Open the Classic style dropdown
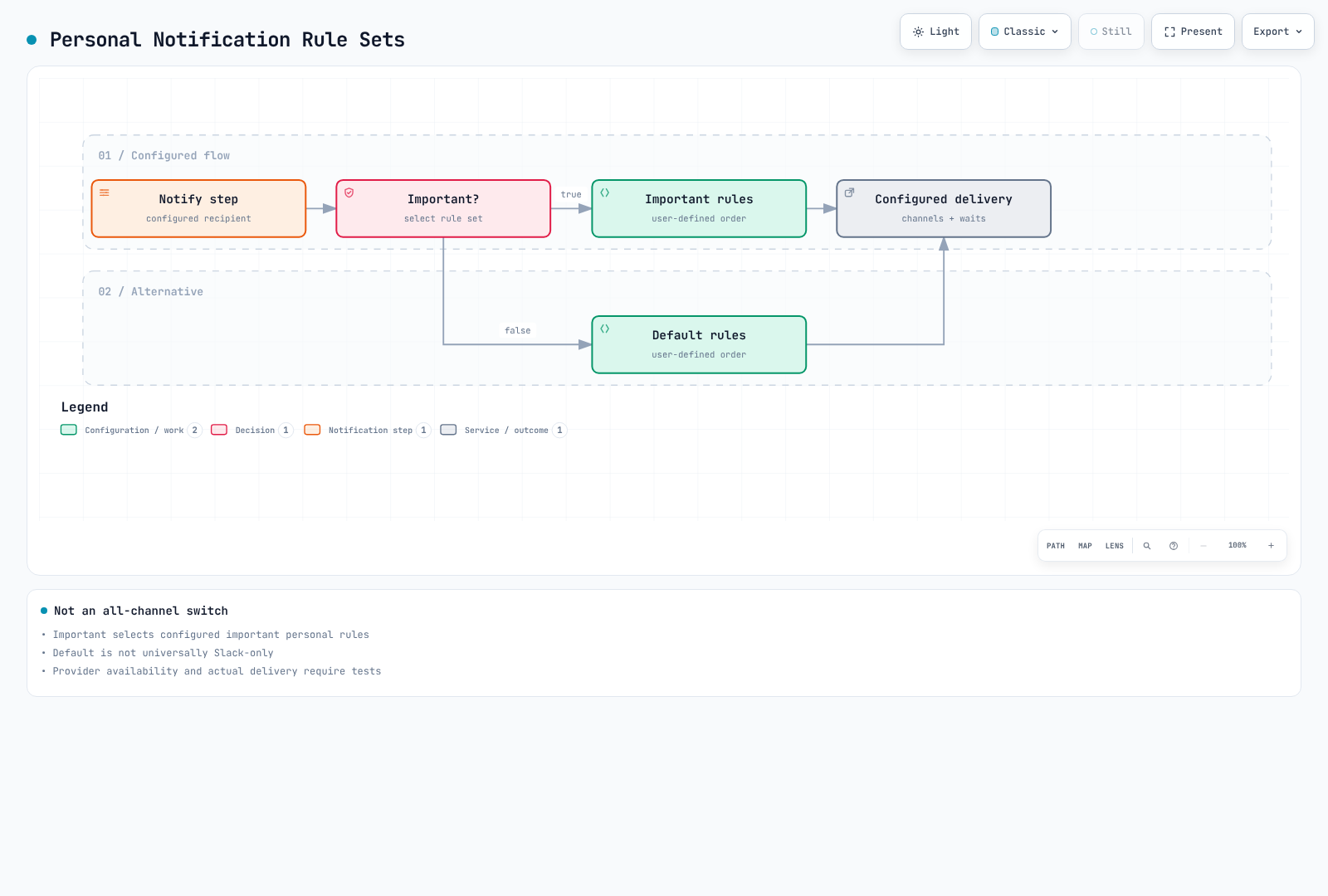This screenshot has height=896, width=1328. [1025, 32]
